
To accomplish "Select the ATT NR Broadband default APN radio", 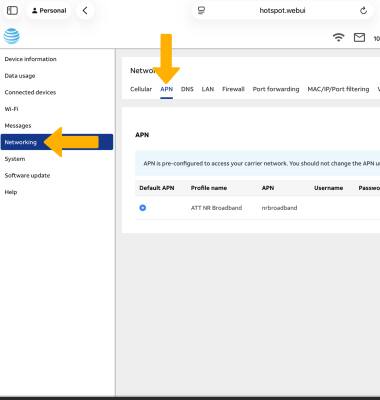I will point(143,208).
